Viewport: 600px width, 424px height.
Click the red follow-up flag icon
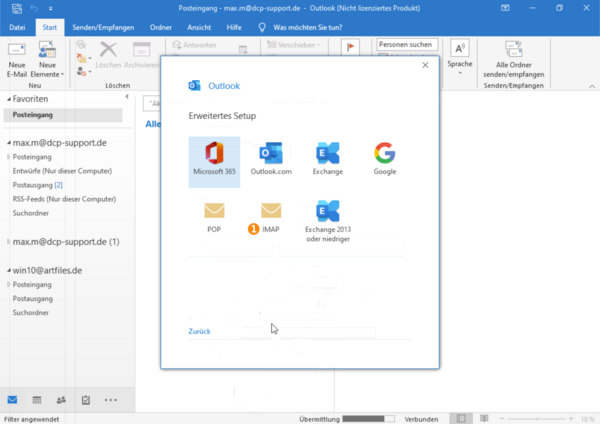click(x=350, y=47)
